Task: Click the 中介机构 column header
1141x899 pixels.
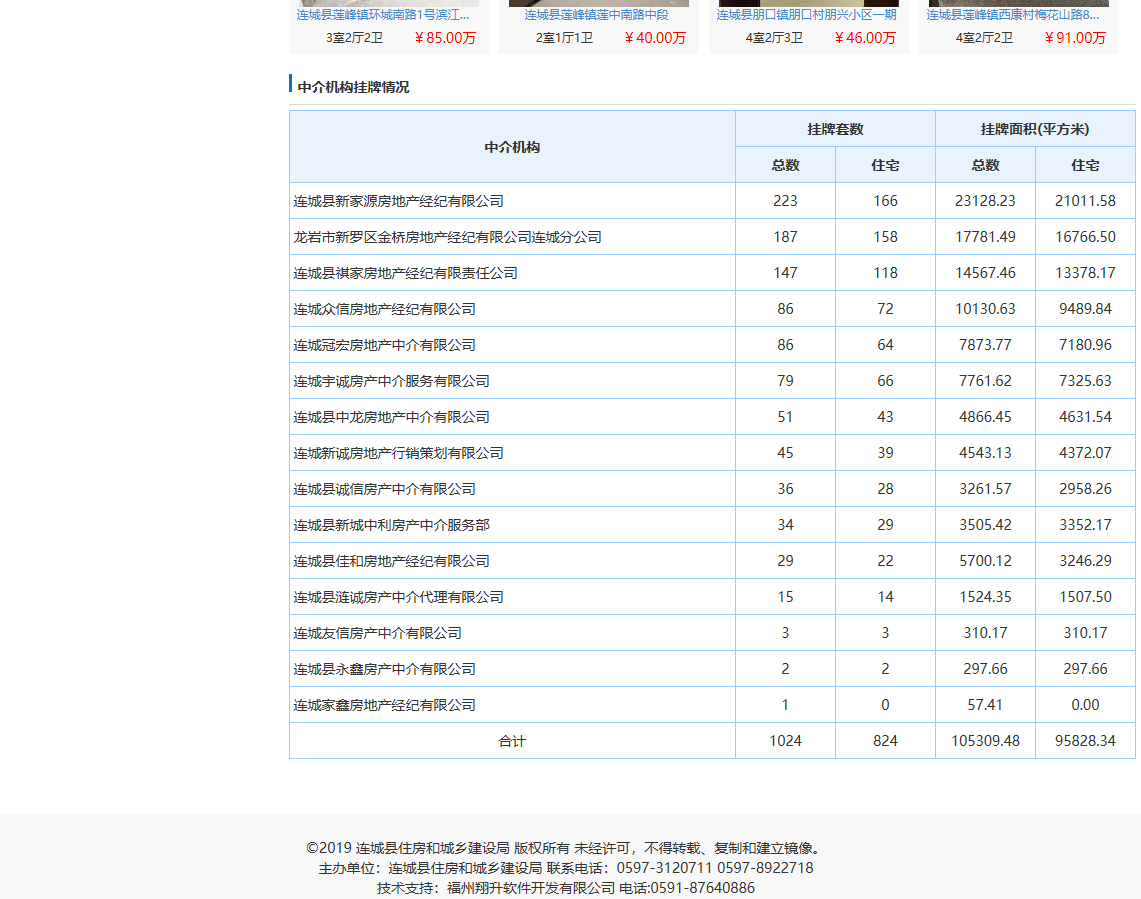Action: pos(512,147)
